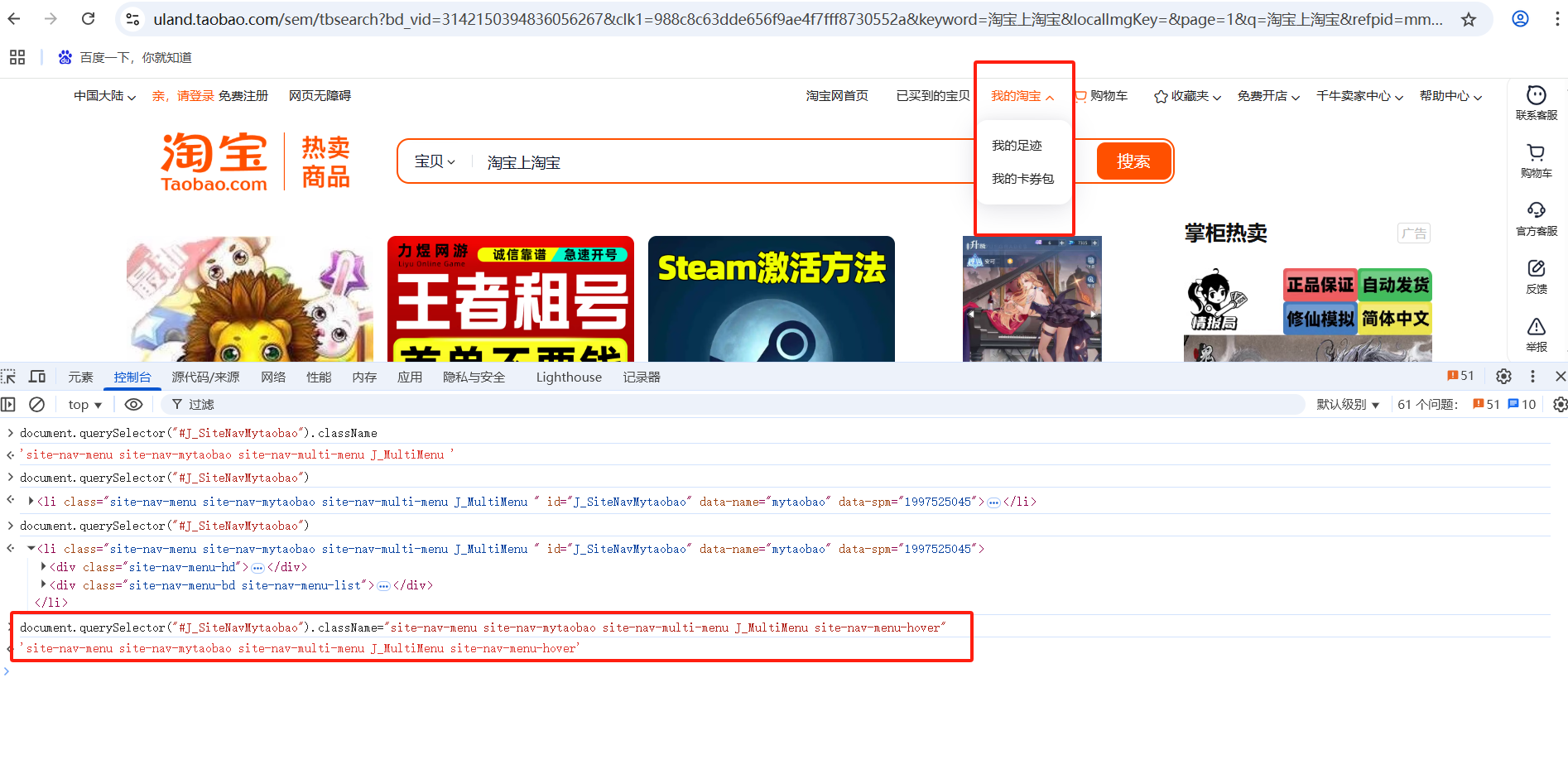This screenshot has width=1568, height=774.
Task: Expand the 帮助中心 dropdown
Action: tap(1450, 96)
